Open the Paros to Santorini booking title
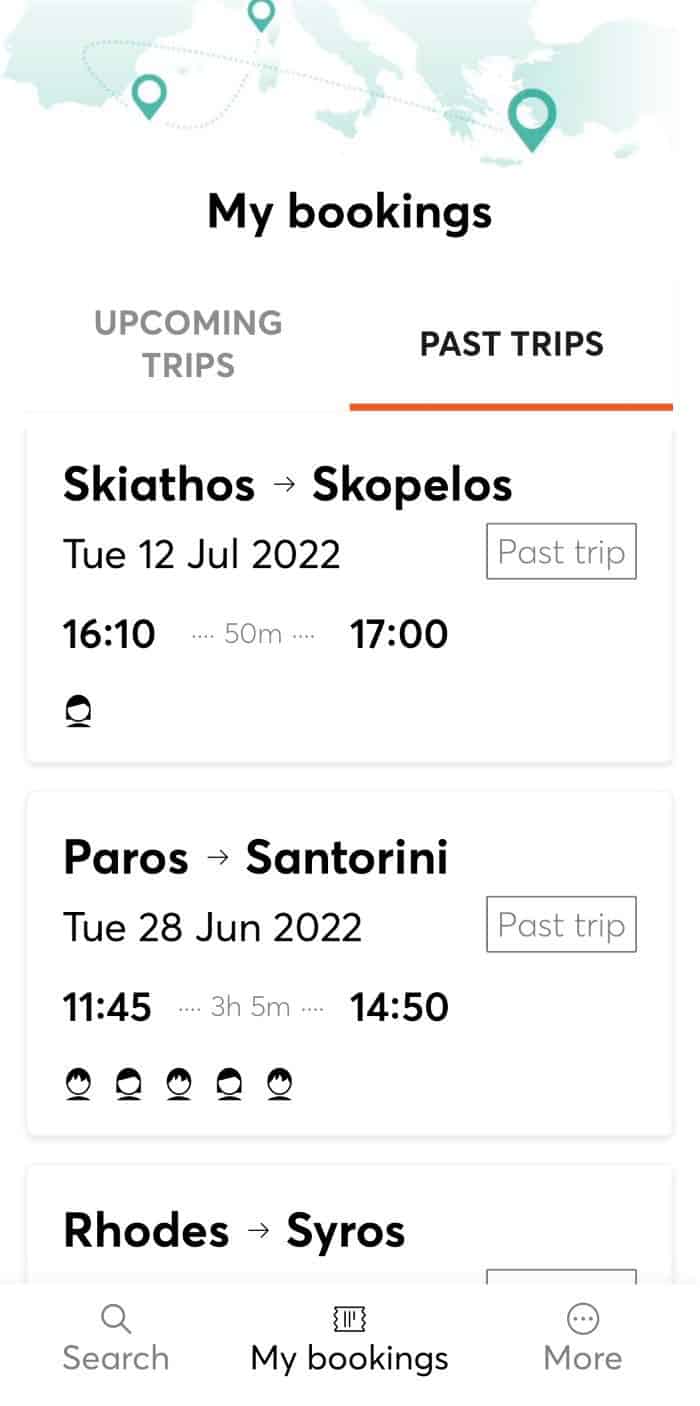Image resolution: width=700 pixels, height=1406 pixels. [x=255, y=858]
